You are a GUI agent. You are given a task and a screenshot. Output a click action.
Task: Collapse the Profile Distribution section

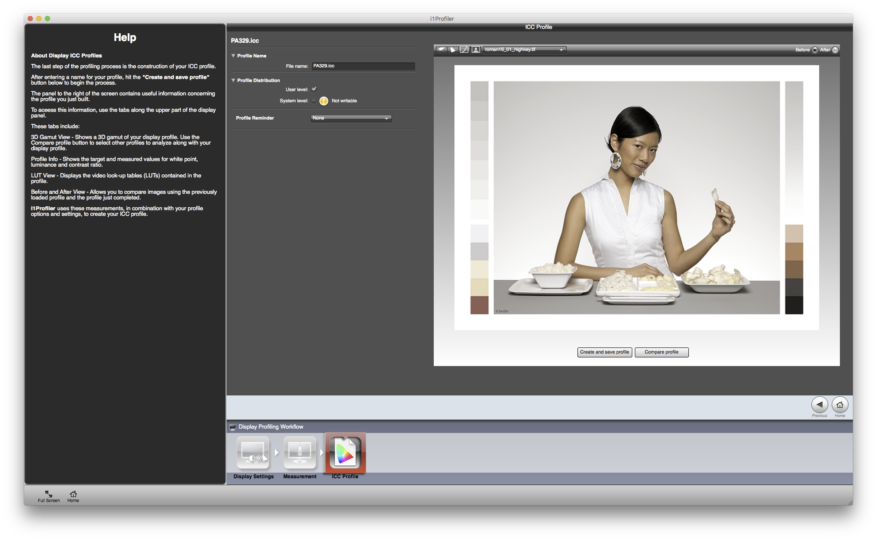click(233, 80)
